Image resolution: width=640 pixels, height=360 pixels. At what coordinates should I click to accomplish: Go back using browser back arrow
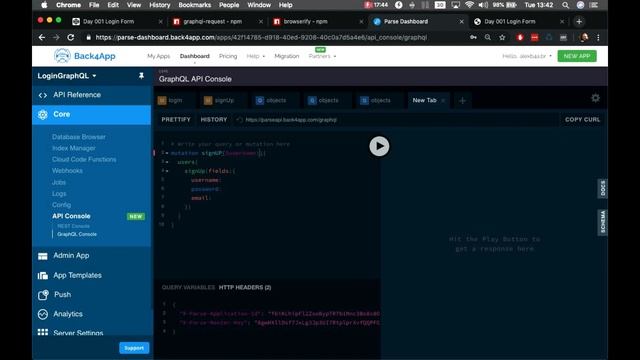point(42,37)
